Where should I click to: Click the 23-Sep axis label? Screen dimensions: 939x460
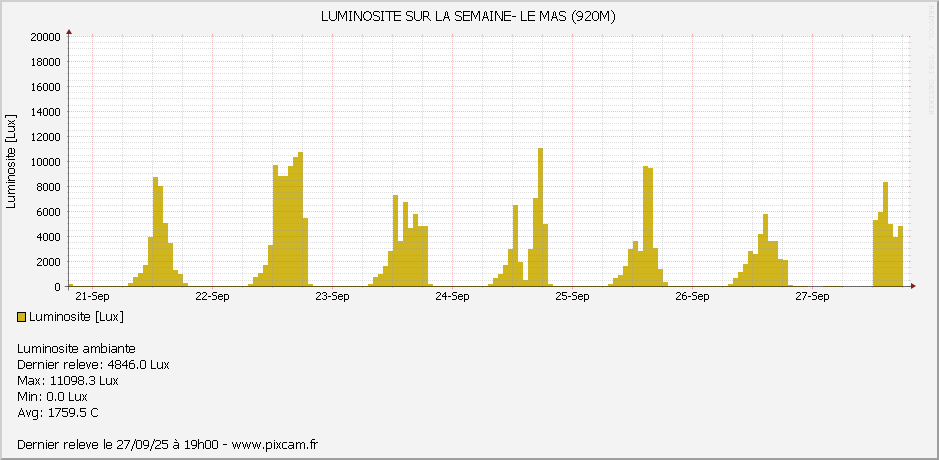[332, 296]
